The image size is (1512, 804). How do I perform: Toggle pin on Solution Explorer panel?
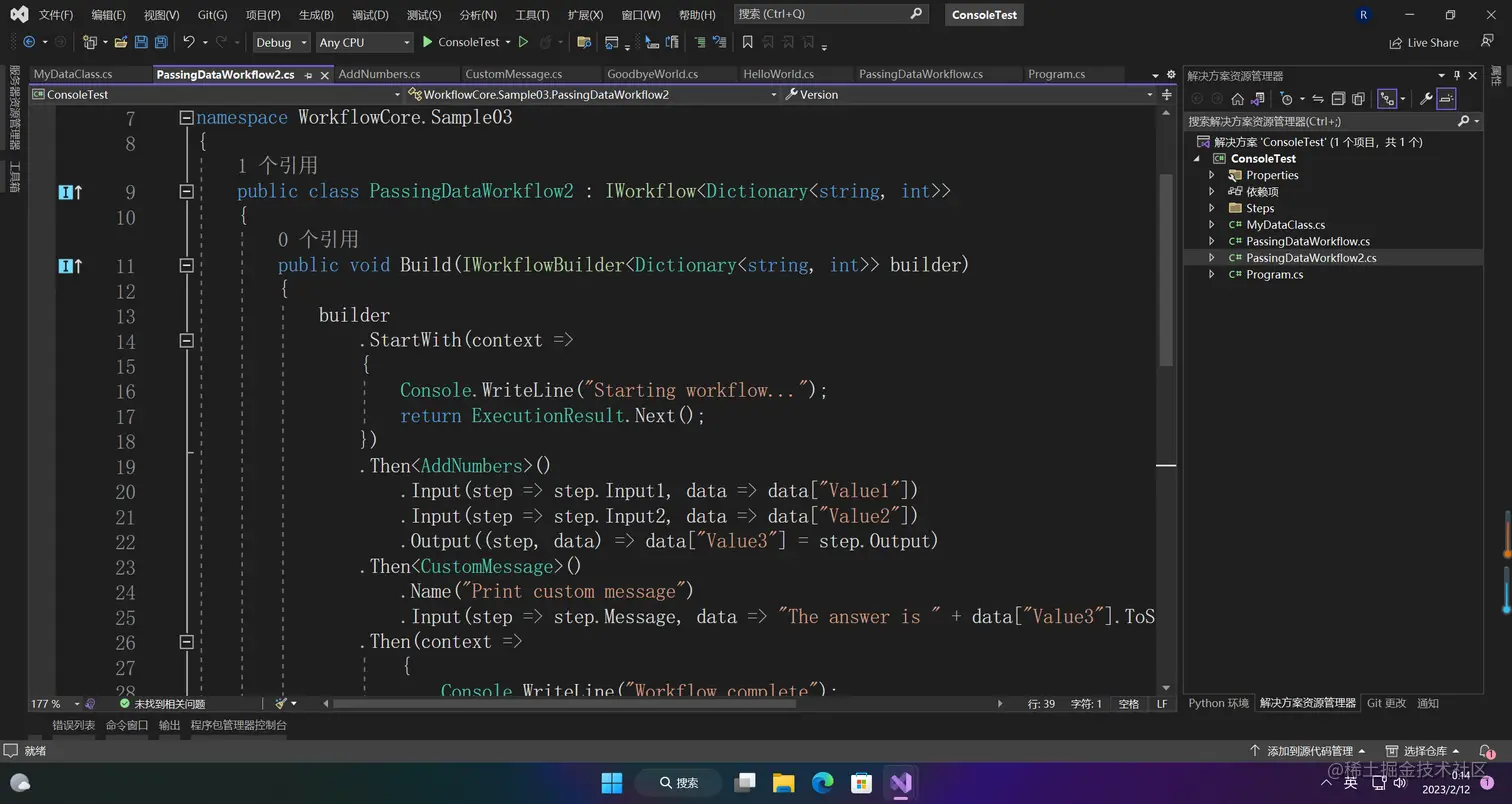click(x=1457, y=75)
